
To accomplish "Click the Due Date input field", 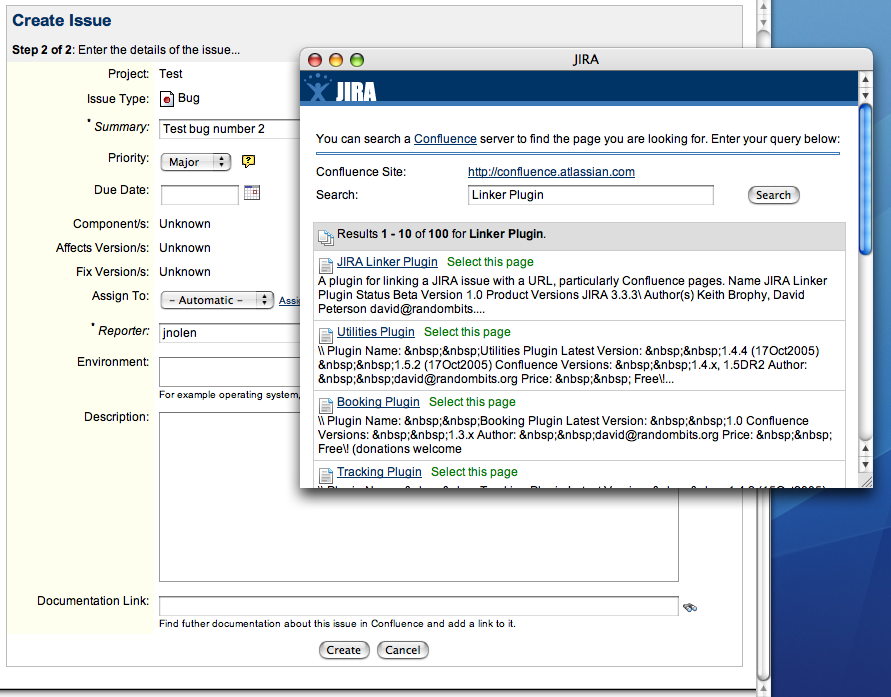I will click(x=199, y=194).
